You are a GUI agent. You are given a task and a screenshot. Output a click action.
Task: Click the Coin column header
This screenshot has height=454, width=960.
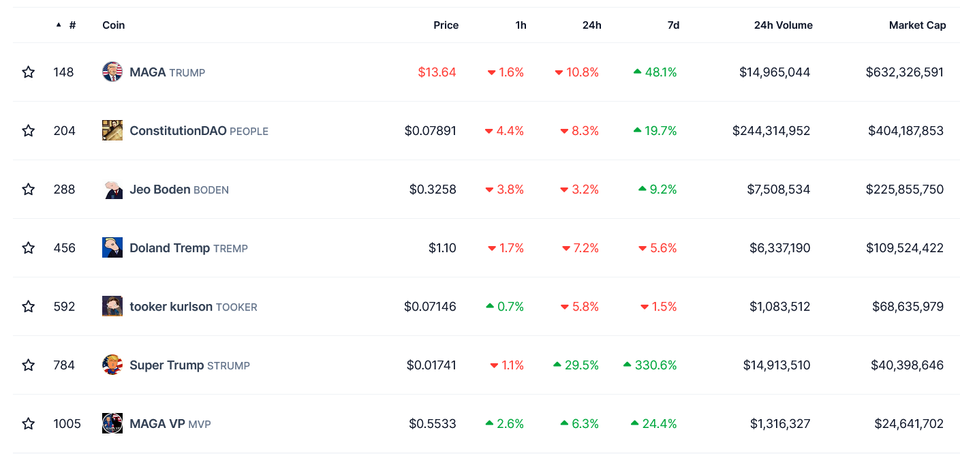coord(114,25)
